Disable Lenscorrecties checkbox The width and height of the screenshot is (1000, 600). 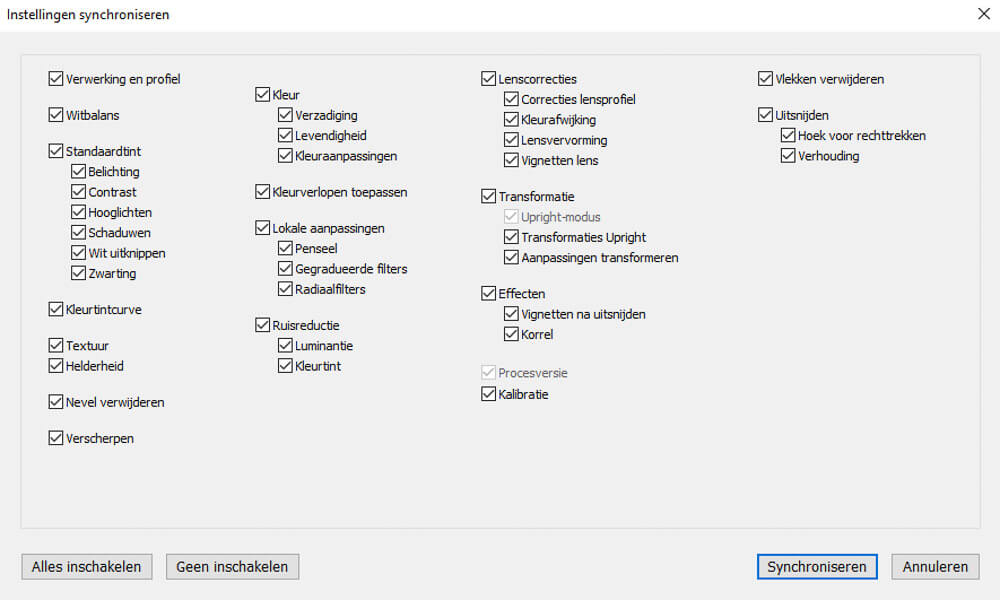point(489,79)
